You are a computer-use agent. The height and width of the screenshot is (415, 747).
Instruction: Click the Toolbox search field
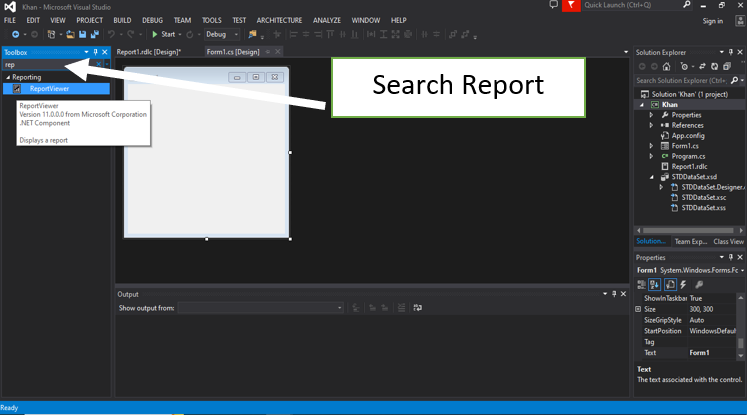49,64
